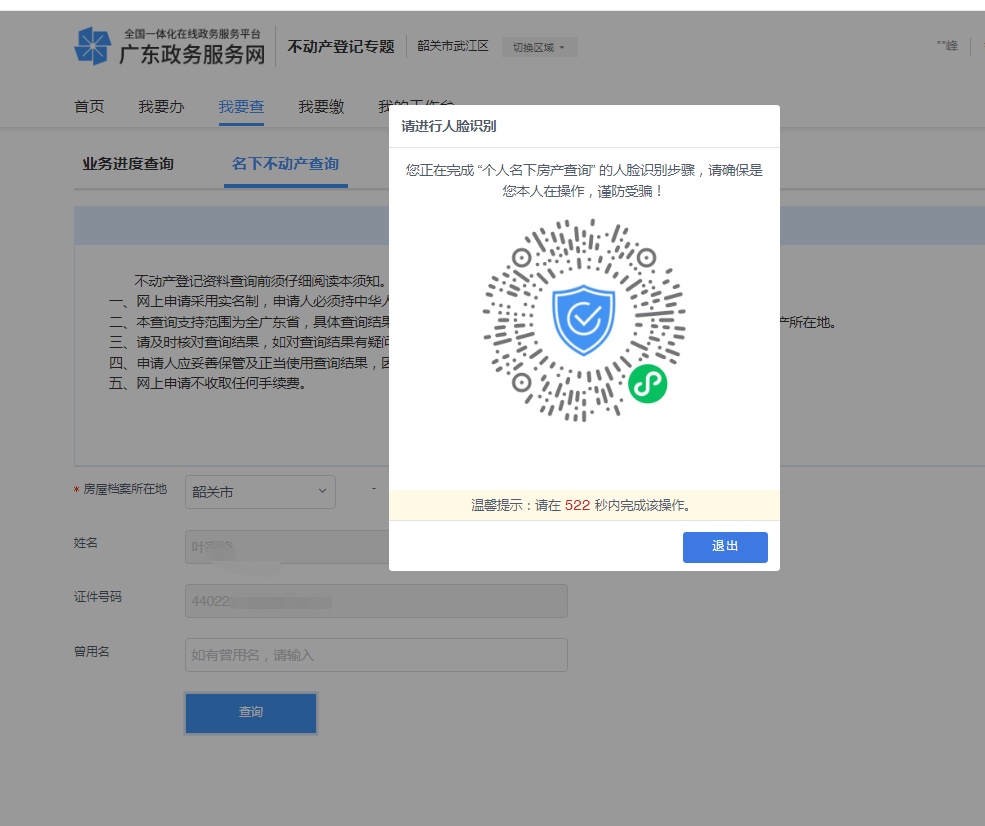985x826 pixels.
Task: Open the 我要缴 navigation menu
Action: [321, 107]
